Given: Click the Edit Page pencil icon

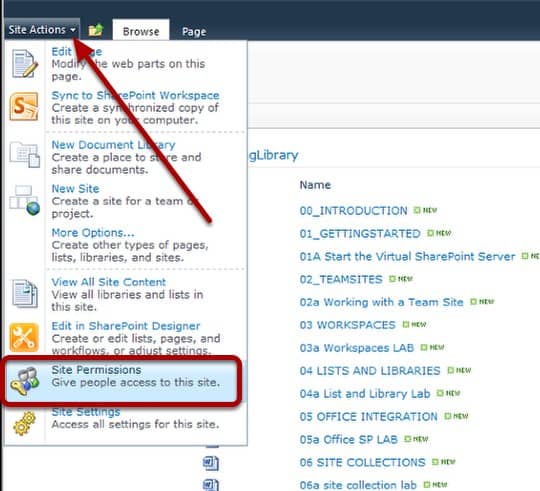Looking at the screenshot, I should click(x=24, y=64).
